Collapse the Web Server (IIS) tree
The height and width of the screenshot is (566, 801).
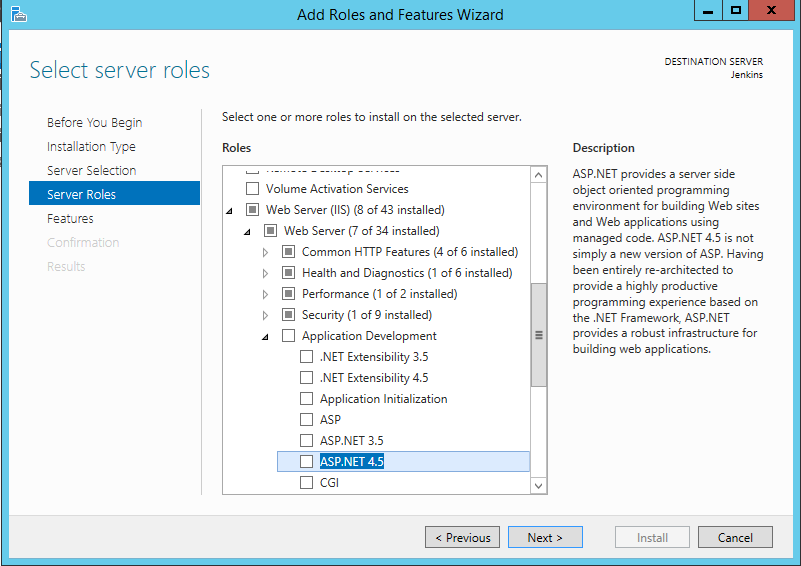[229, 210]
